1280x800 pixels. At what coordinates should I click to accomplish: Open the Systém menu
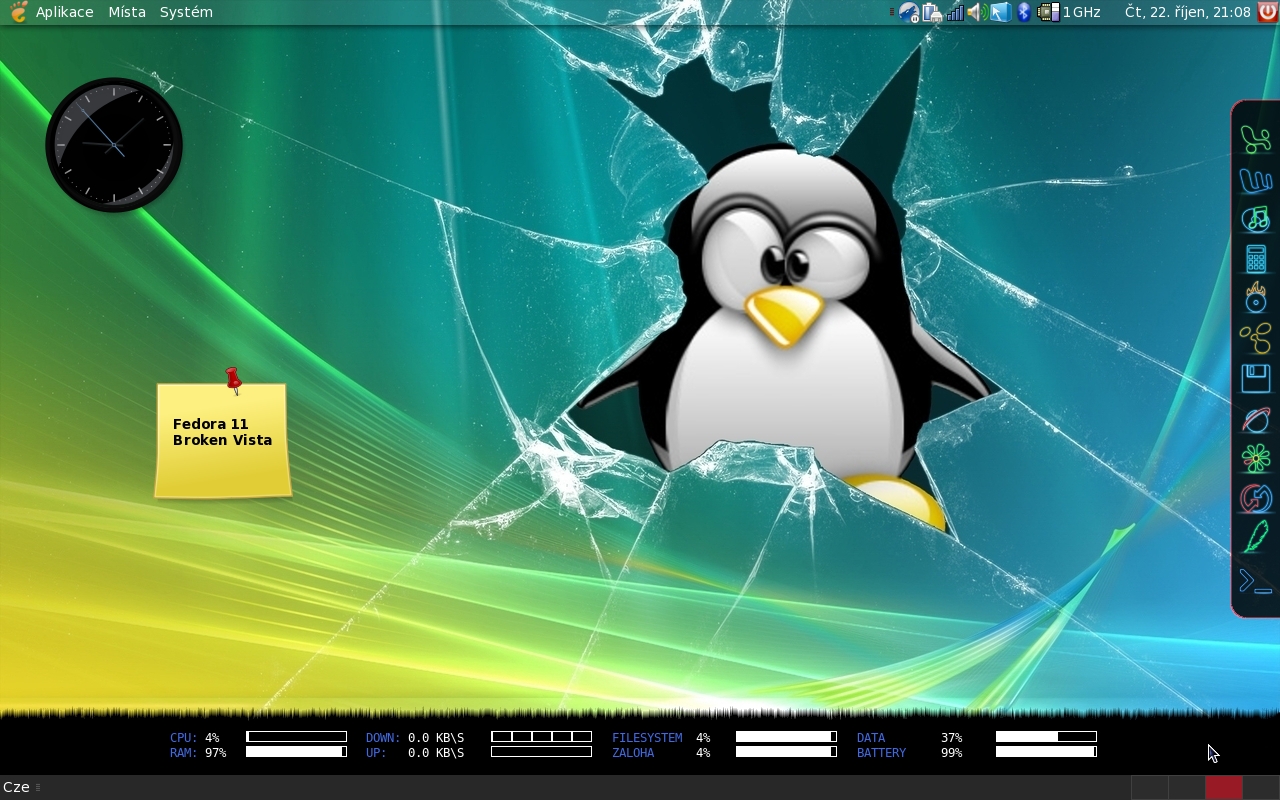[186, 12]
